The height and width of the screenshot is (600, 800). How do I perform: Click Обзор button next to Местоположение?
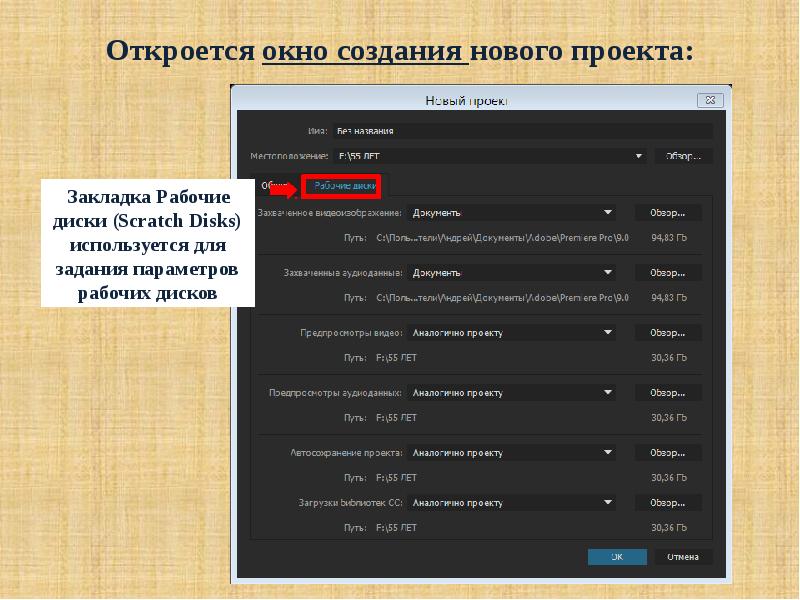[683, 156]
